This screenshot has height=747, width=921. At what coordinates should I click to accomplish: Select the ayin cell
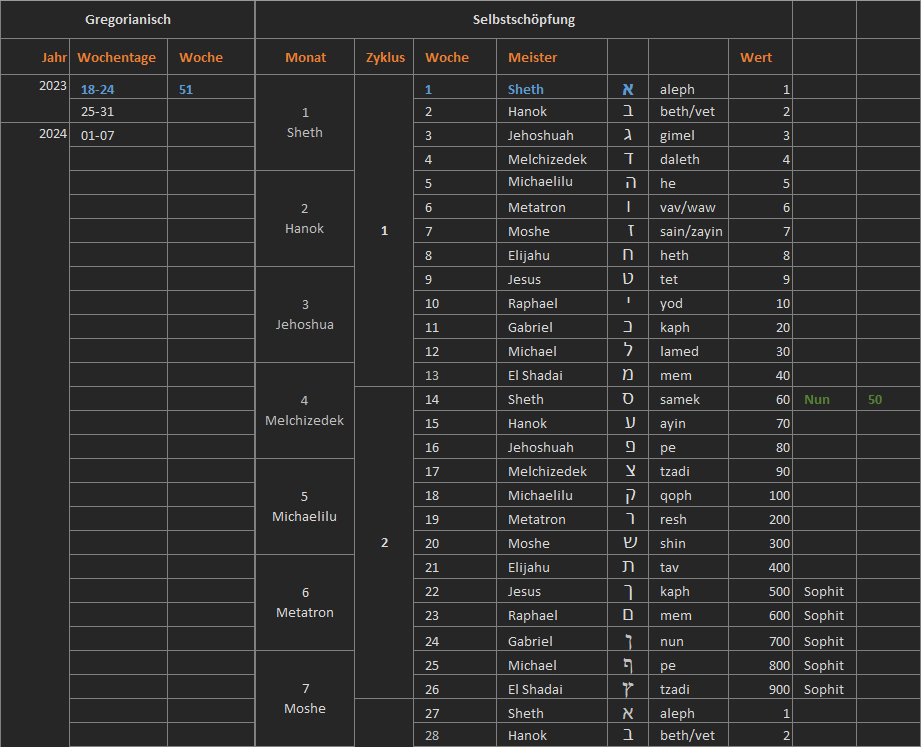click(688, 423)
